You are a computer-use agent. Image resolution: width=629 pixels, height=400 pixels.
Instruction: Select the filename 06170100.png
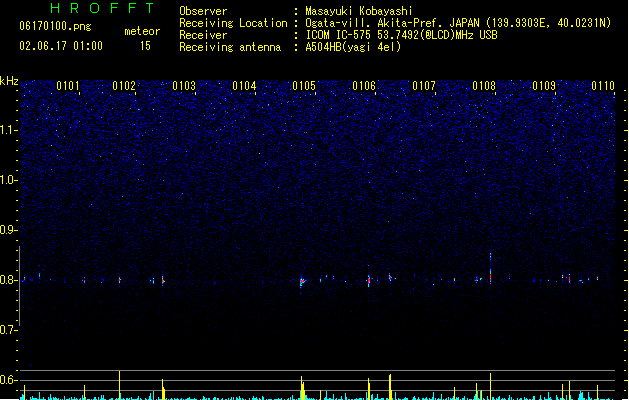pos(55,26)
